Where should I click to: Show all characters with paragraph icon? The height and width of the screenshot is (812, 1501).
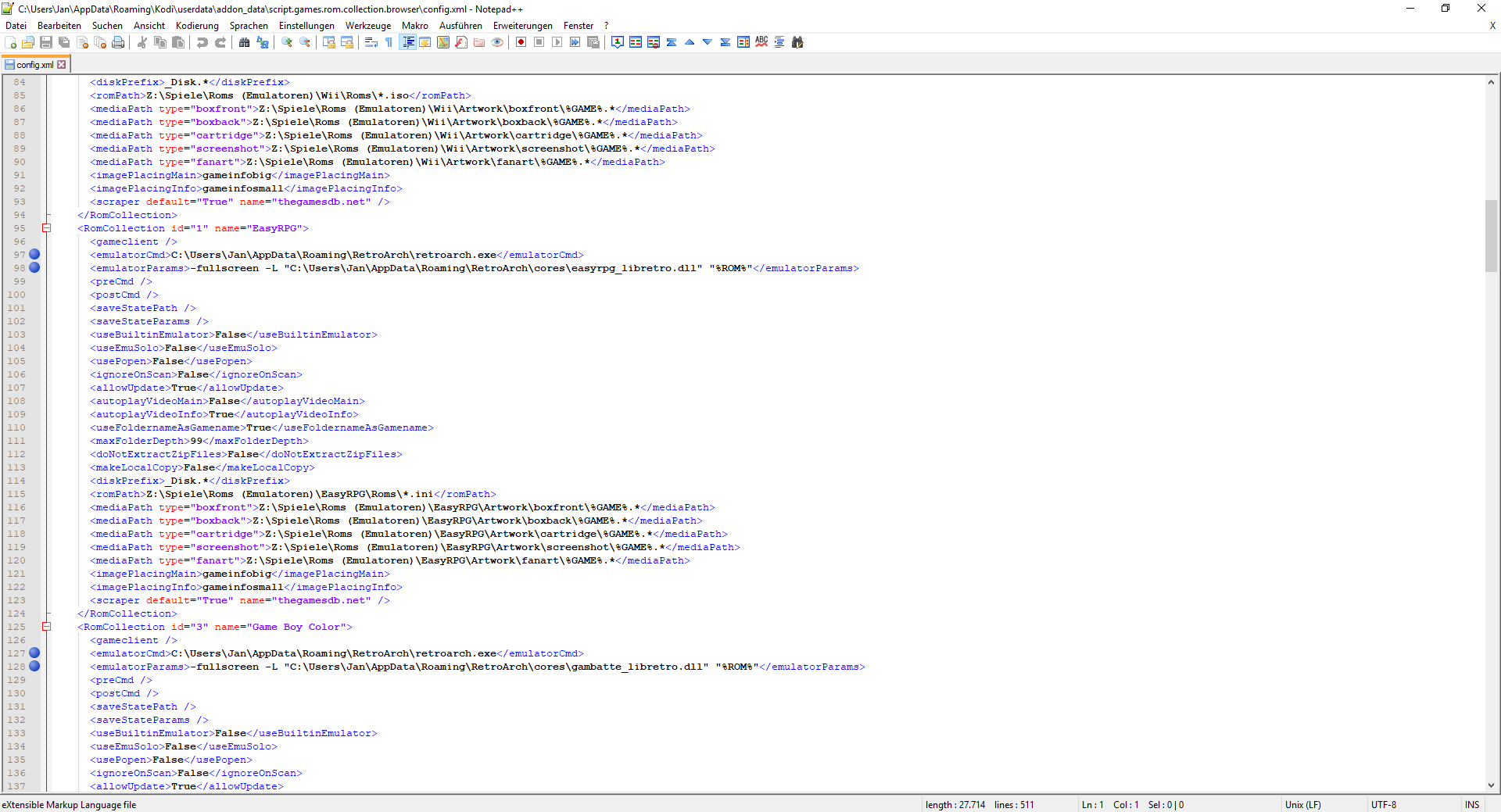(389, 42)
